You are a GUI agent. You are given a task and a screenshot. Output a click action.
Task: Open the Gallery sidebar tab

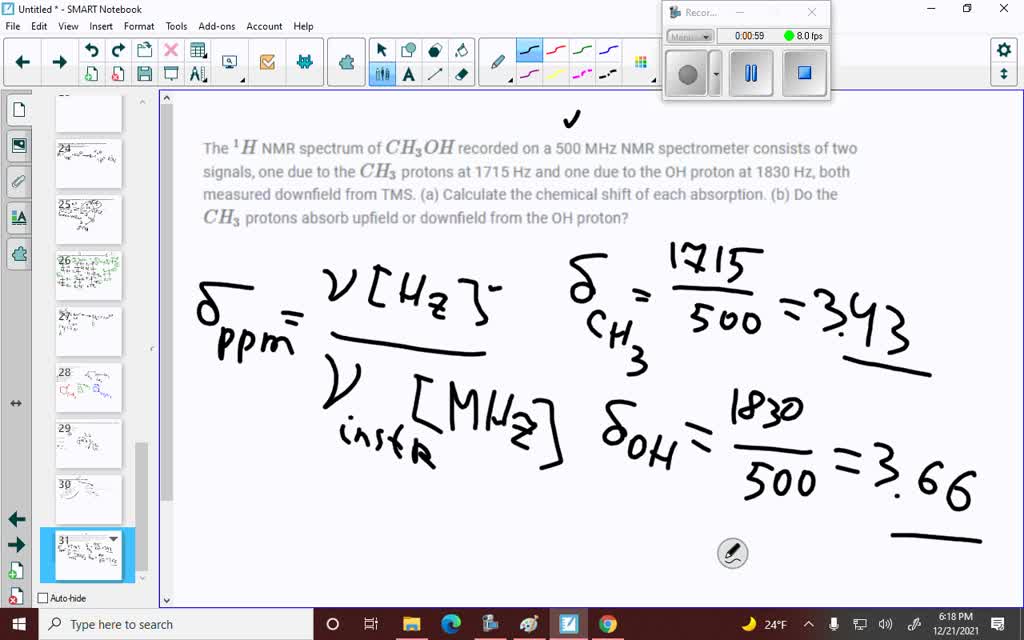pos(18,145)
